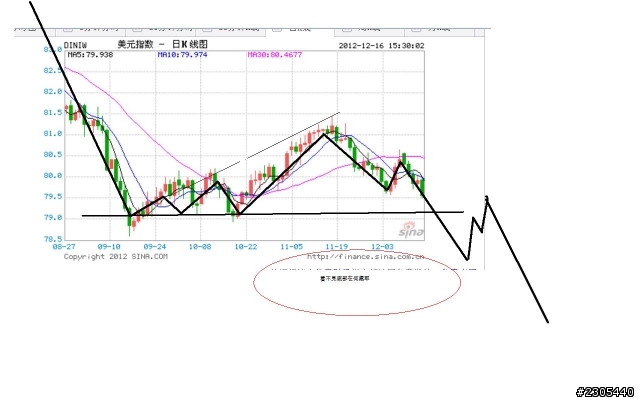Image resolution: width=640 pixels, height=400 pixels.
Task: Click the 美元指数 - 日K线图 chart title
Action: (162, 44)
